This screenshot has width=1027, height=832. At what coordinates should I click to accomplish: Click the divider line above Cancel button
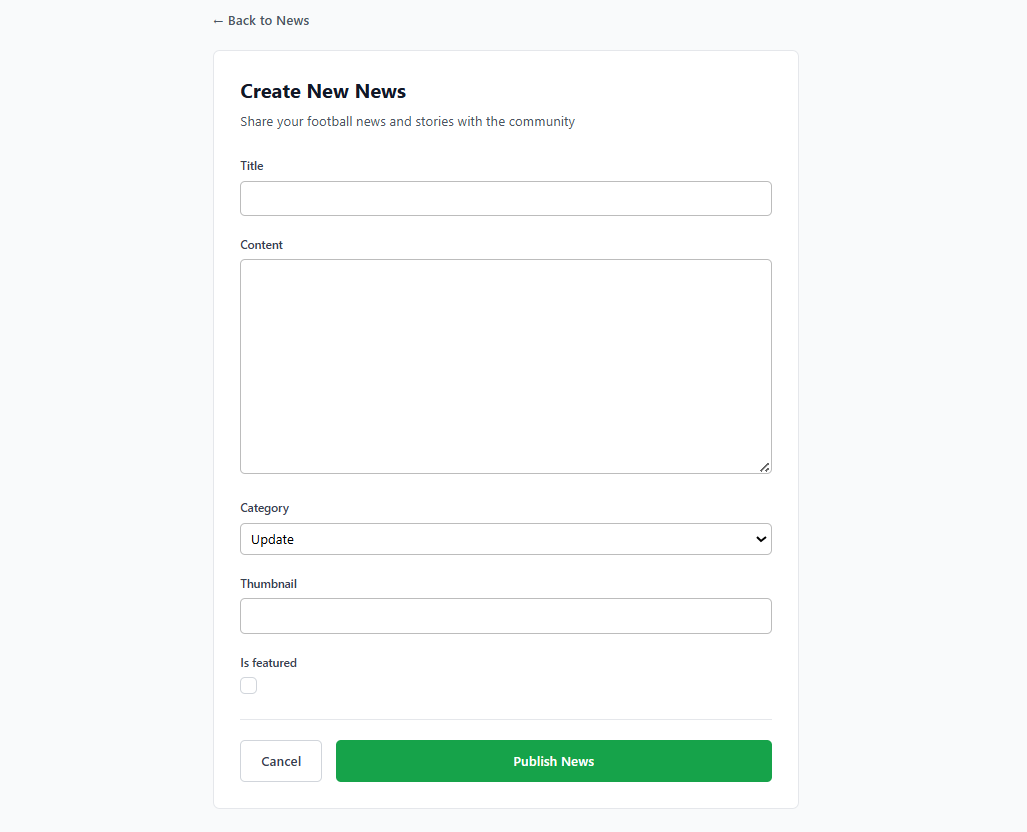[505, 719]
